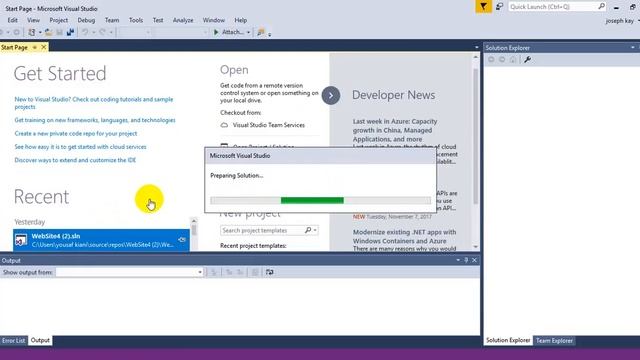
Task: Click the WebSite4 (2).sln solution file icon
Action: [x=21, y=240]
